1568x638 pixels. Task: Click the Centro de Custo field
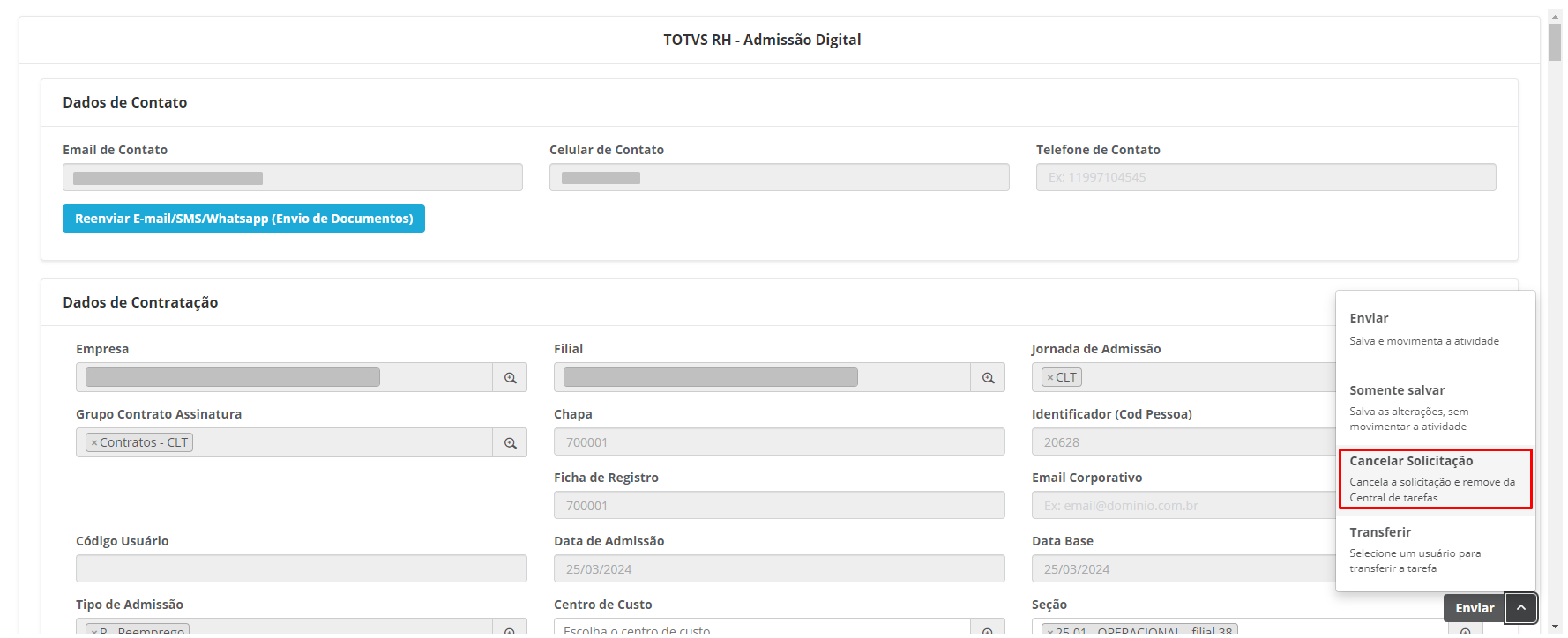(x=762, y=627)
